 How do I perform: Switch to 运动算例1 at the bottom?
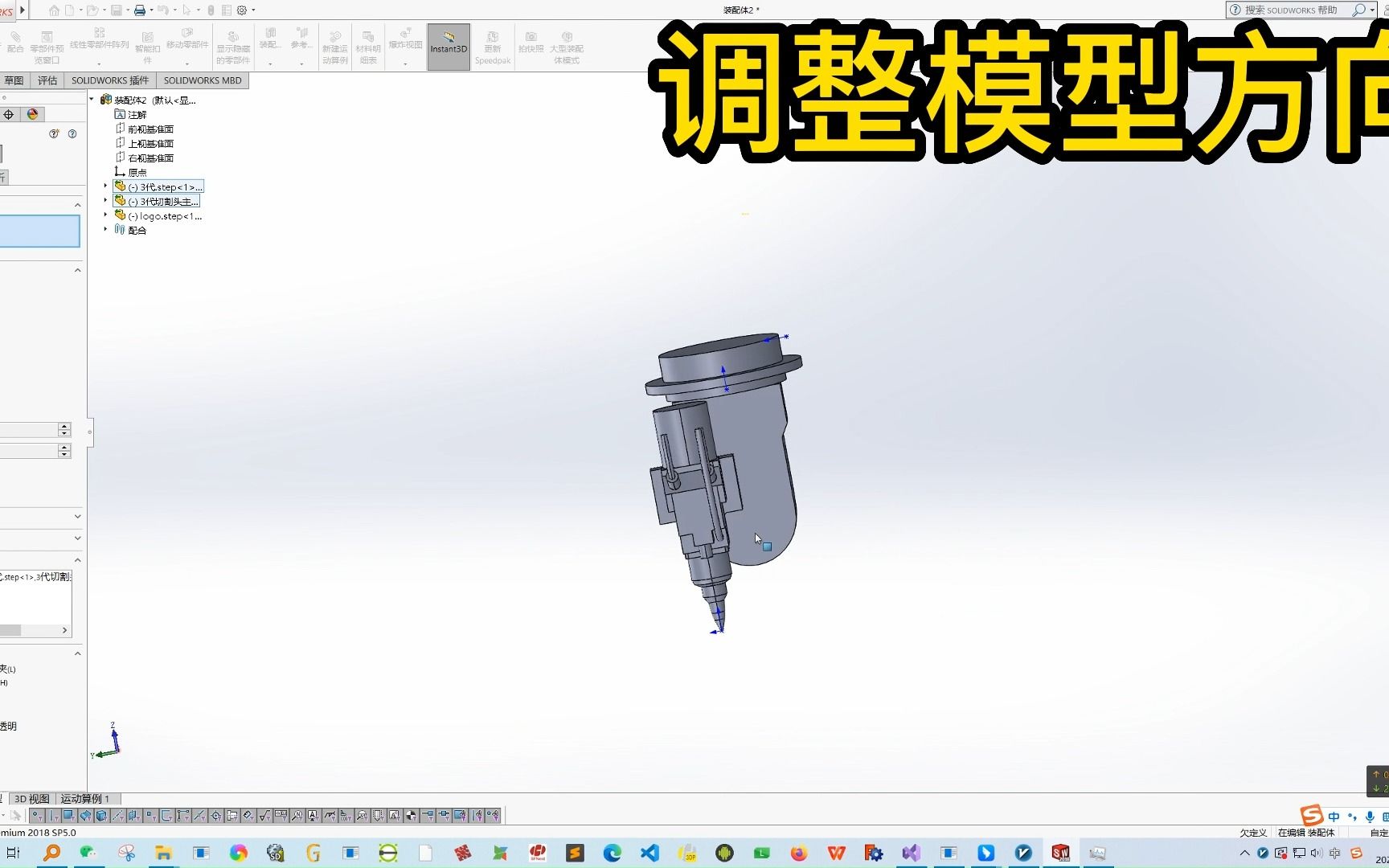[84, 799]
